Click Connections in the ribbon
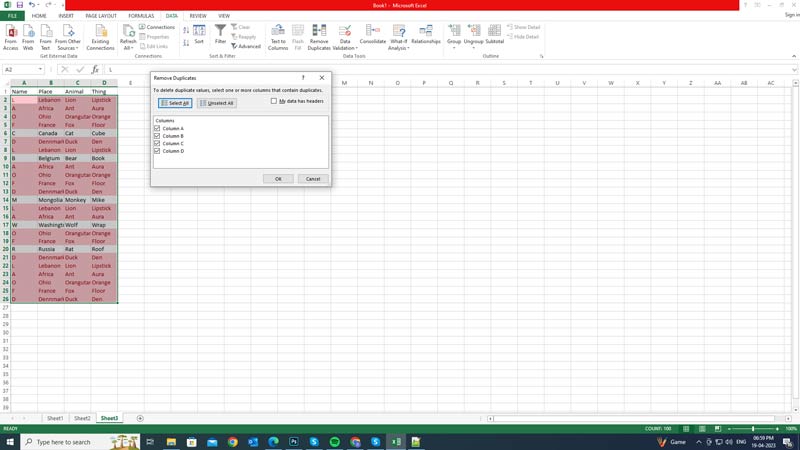This screenshot has width=800, height=450. (157, 27)
